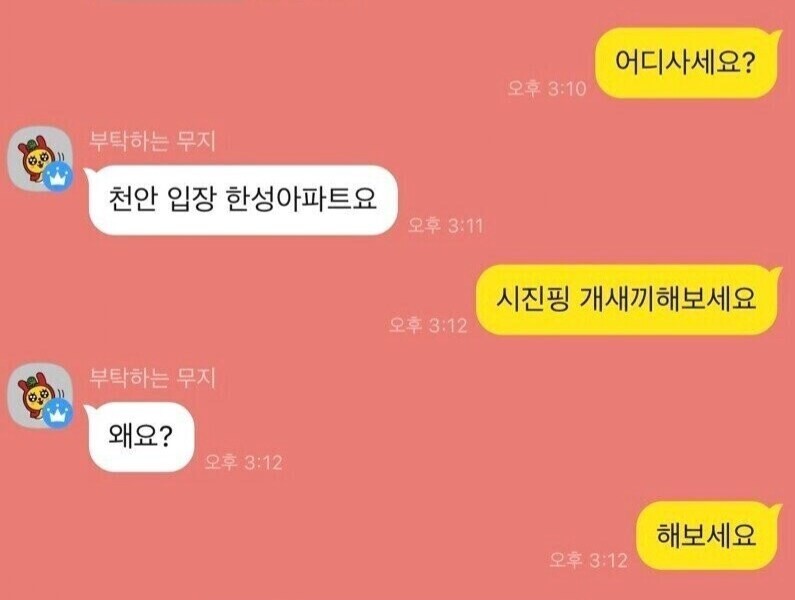Screen dimensions: 795x600
Task: Click the word 천안 in white bubble
Action: pyautogui.click(x=133, y=199)
